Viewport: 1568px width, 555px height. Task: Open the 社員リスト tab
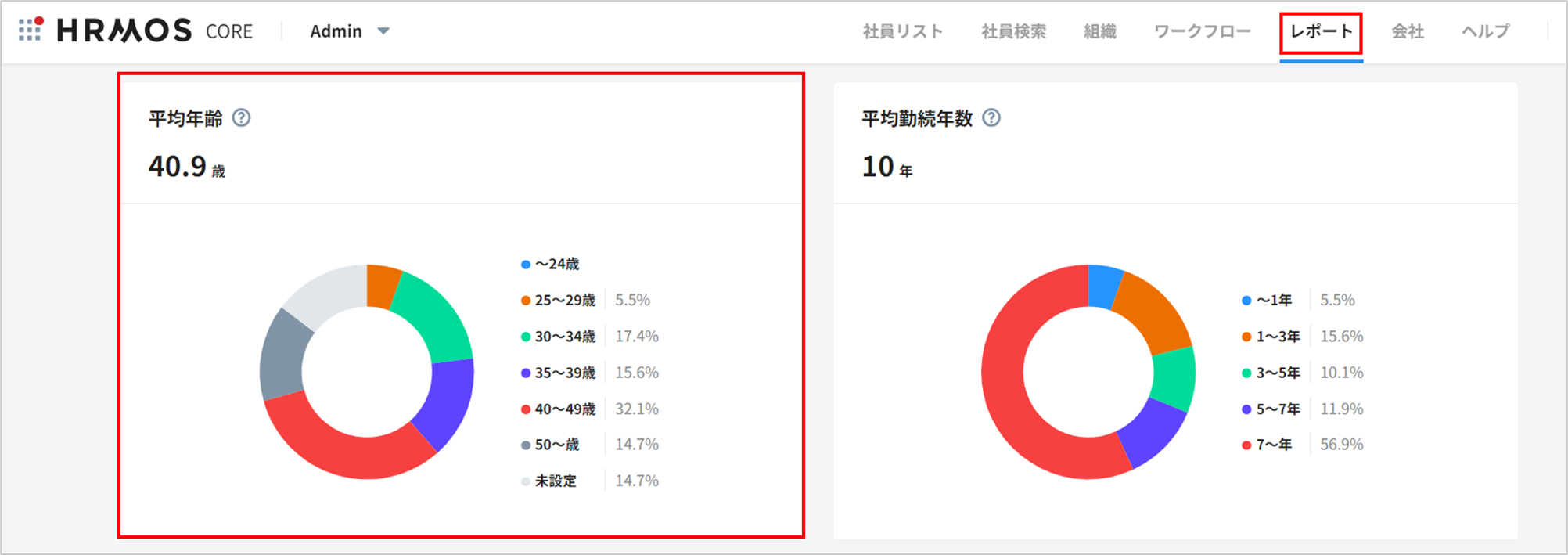tap(902, 31)
